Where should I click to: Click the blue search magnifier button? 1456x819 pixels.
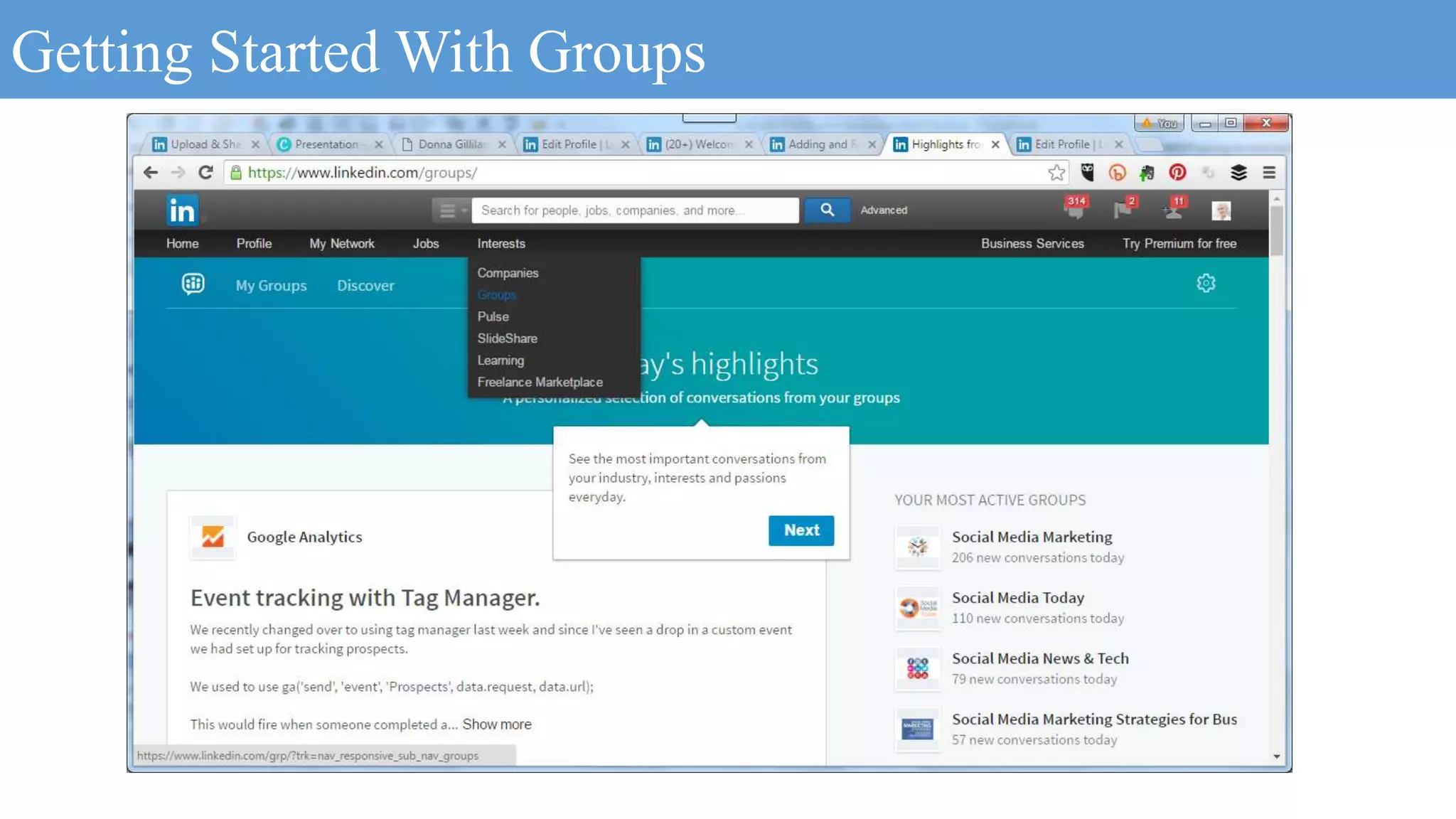[827, 210]
